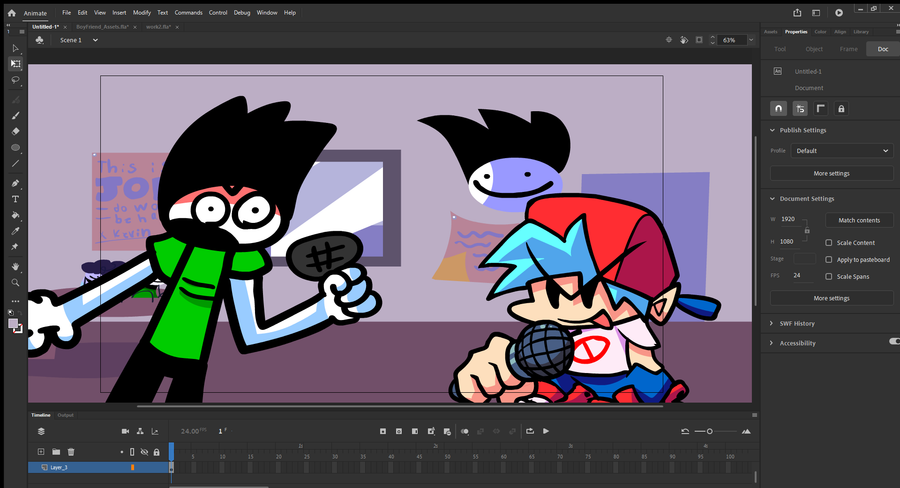Select the Eyedropper tool
The image size is (900, 488).
15,231
